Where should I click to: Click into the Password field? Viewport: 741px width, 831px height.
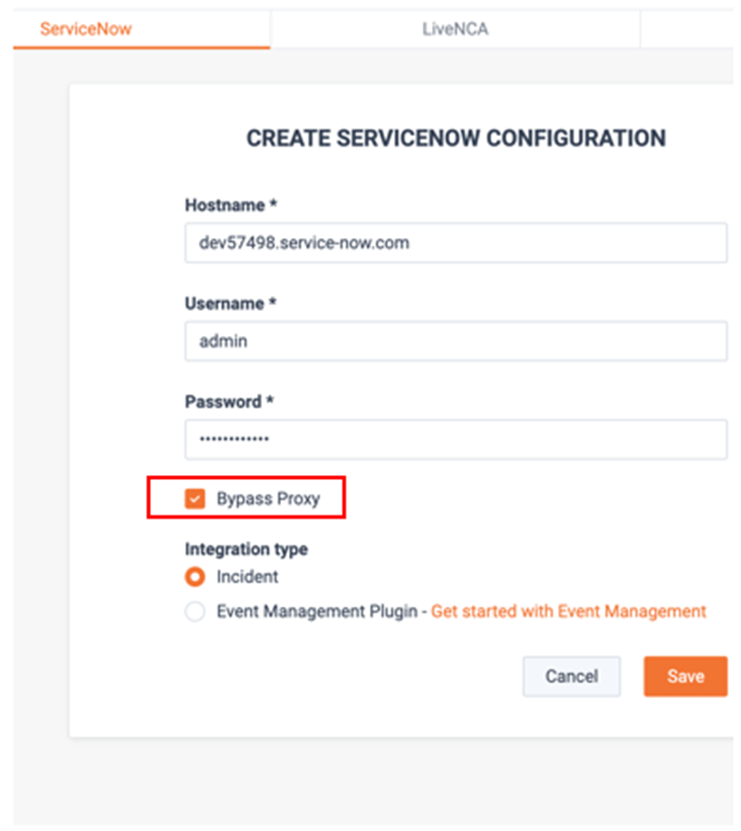tap(455, 439)
